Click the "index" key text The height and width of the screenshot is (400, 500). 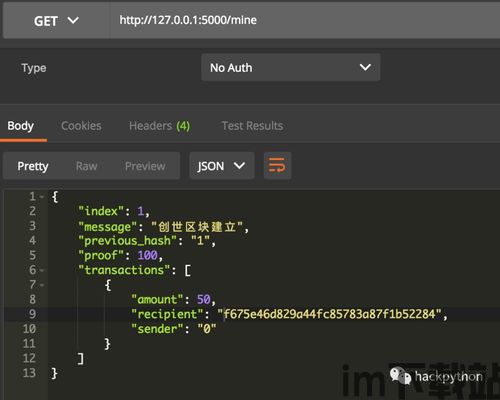click(101, 211)
